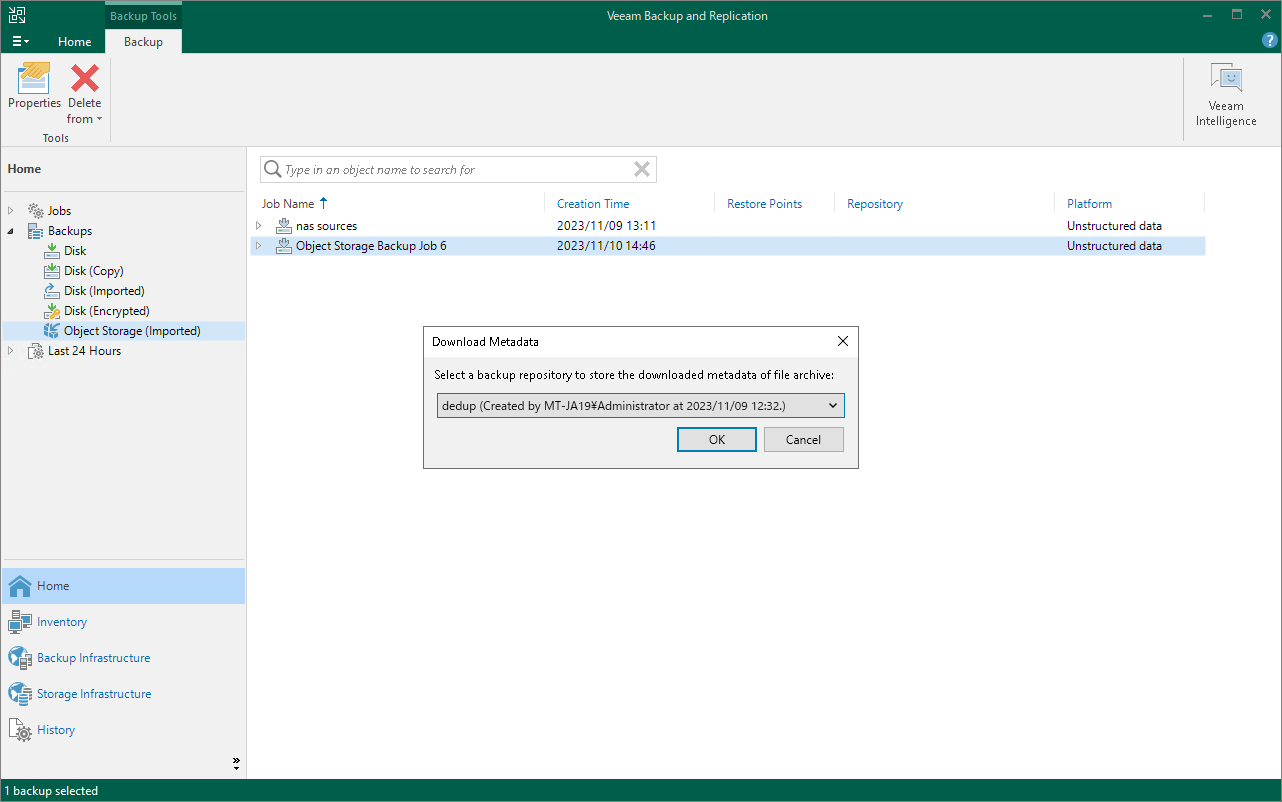Click in the object name search field
Image resolution: width=1282 pixels, height=802 pixels.
coord(450,169)
